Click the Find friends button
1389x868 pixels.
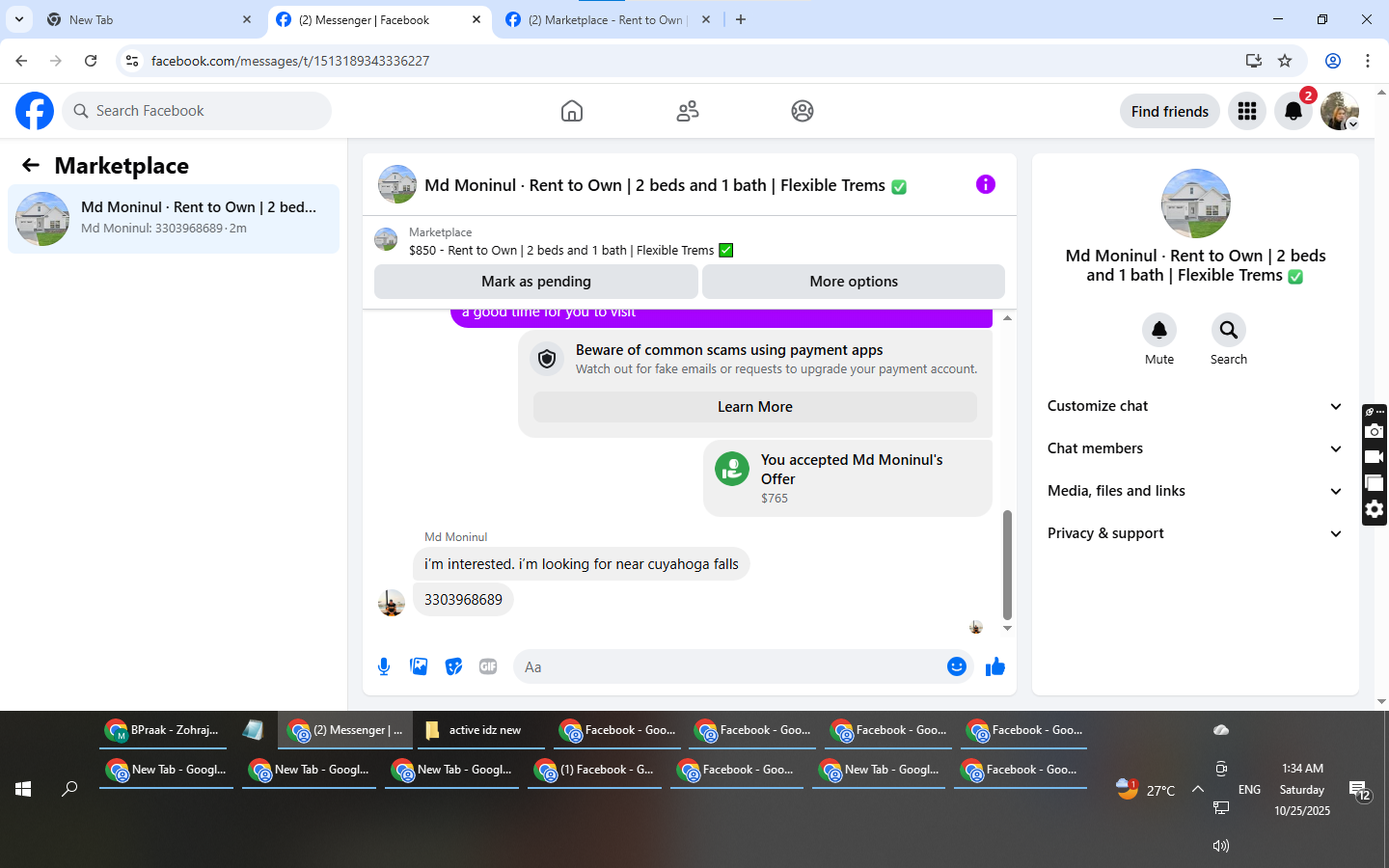click(1170, 111)
